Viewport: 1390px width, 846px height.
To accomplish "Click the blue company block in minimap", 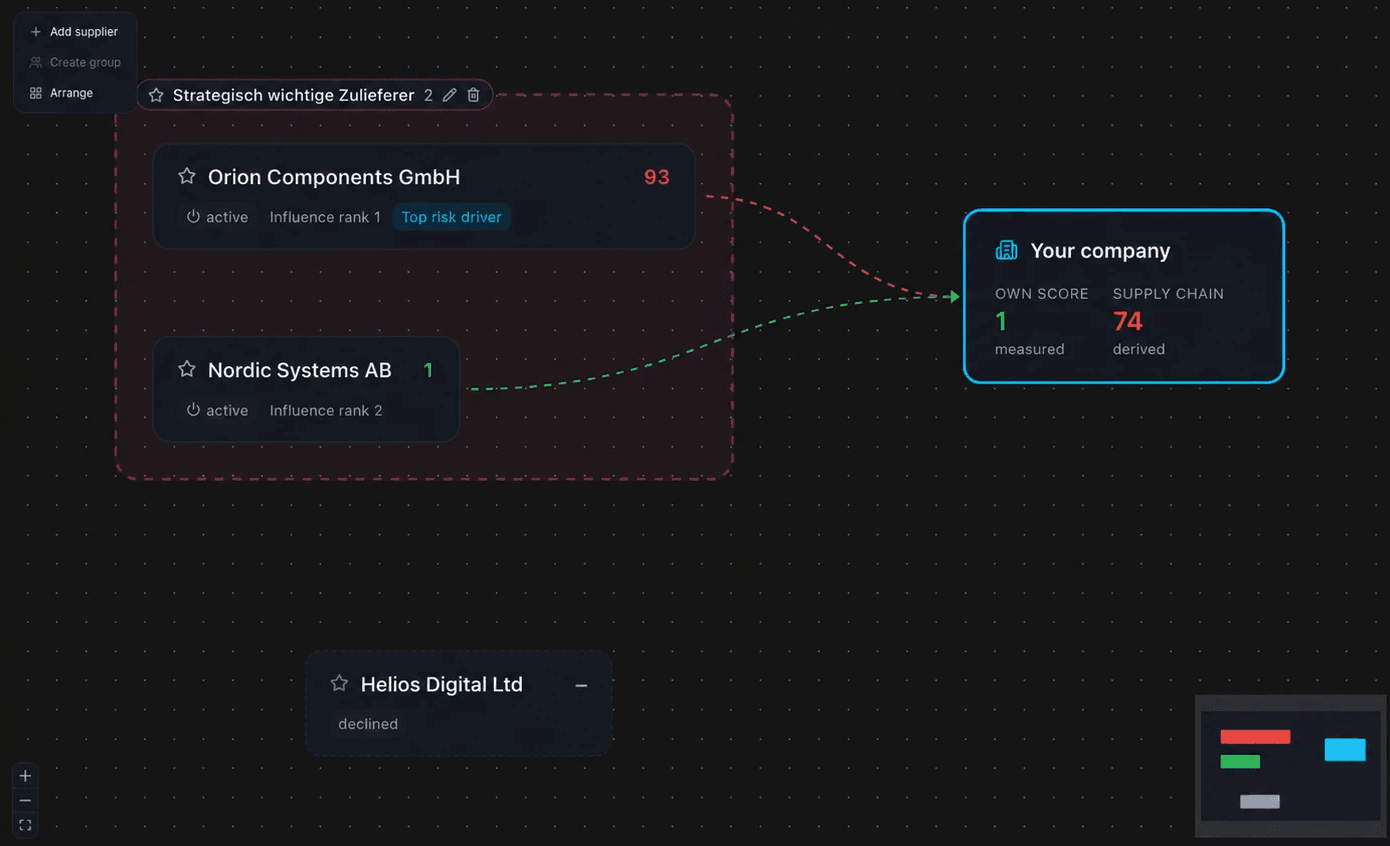I will (1345, 750).
